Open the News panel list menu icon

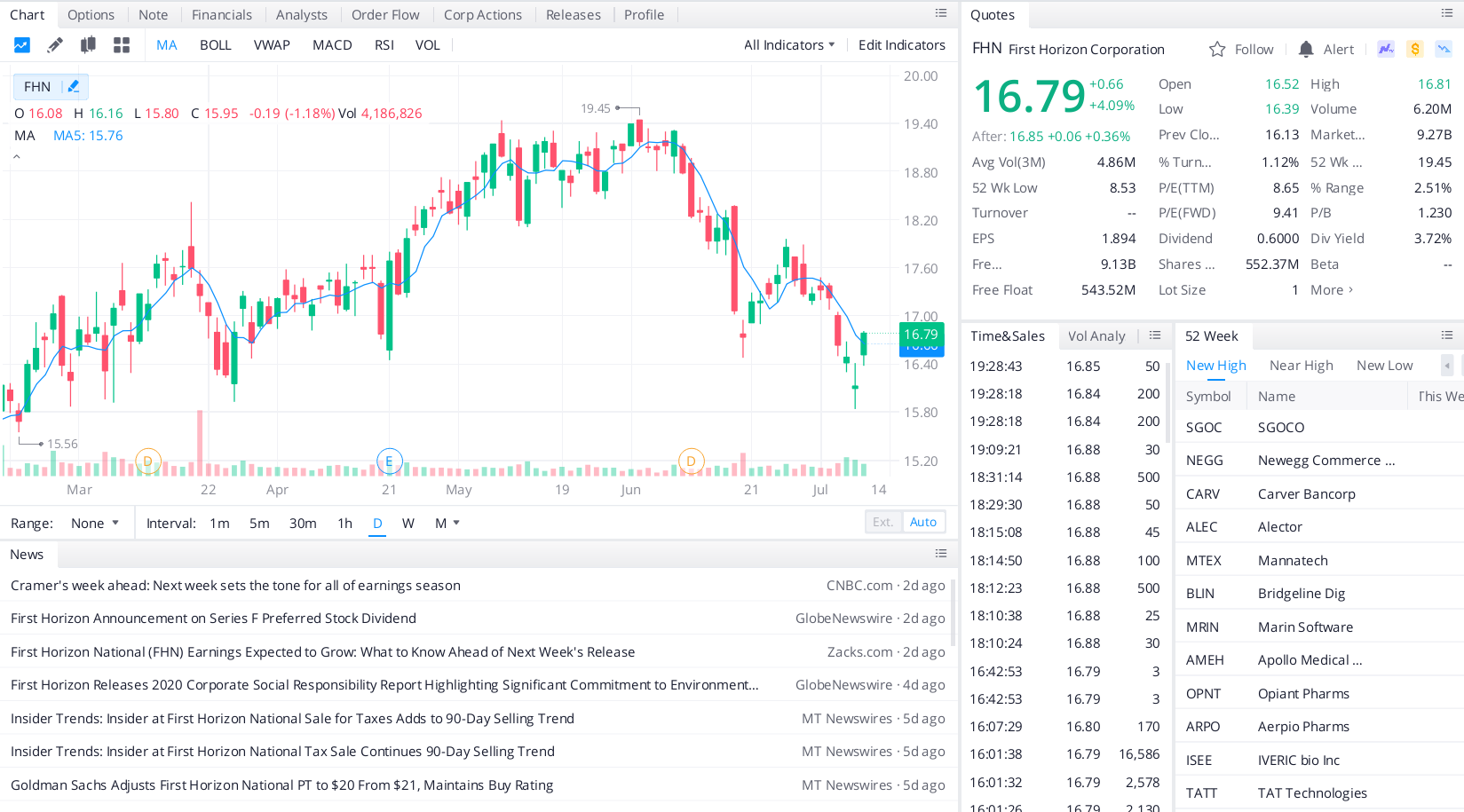click(x=941, y=554)
